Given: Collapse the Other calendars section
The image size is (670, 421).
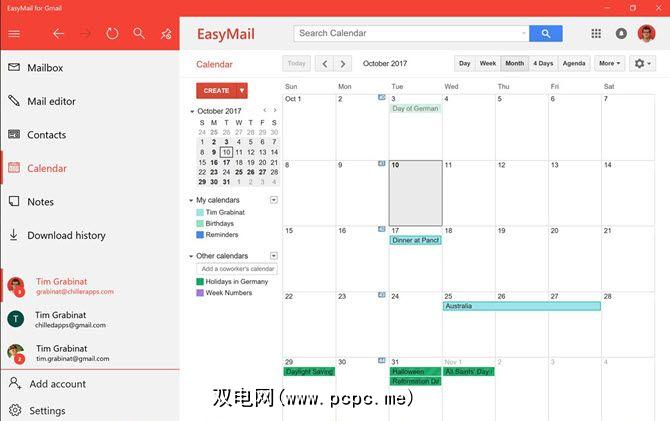Looking at the screenshot, I should [x=191, y=256].
